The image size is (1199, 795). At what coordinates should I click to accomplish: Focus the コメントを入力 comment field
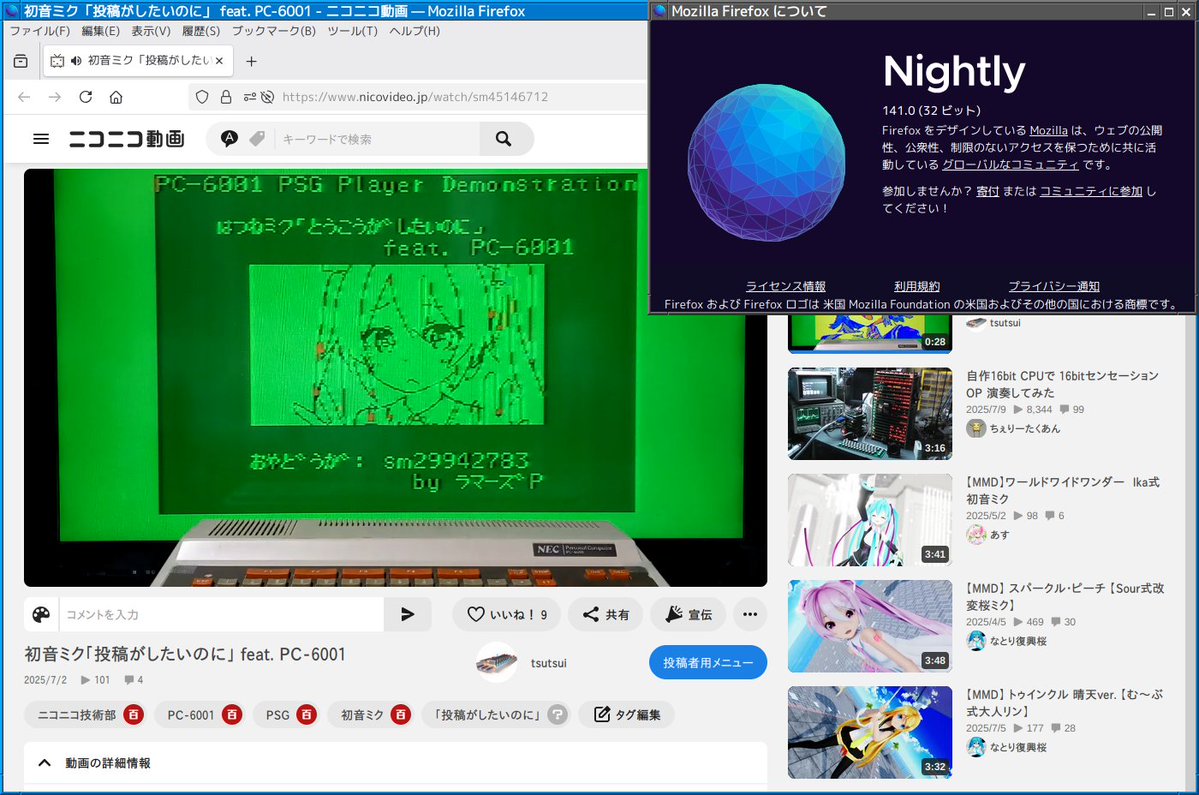pyautogui.click(x=222, y=615)
